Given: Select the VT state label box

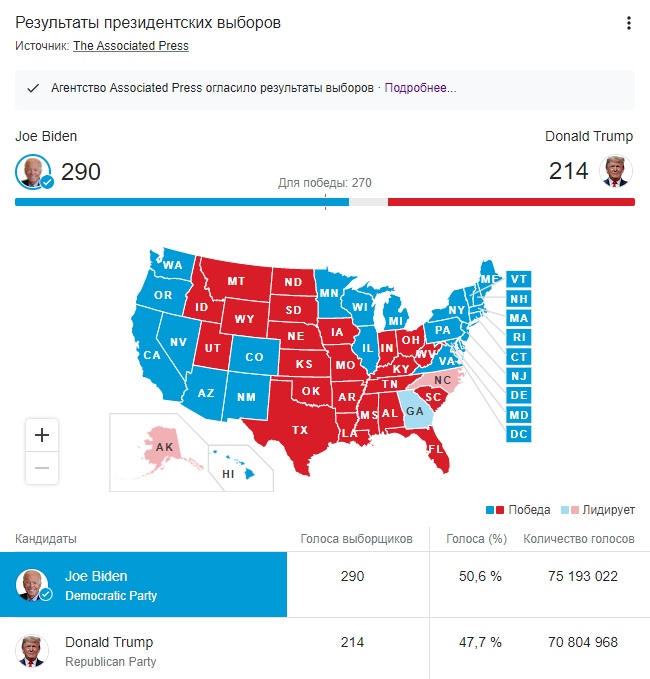Looking at the screenshot, I should (518, 279).
